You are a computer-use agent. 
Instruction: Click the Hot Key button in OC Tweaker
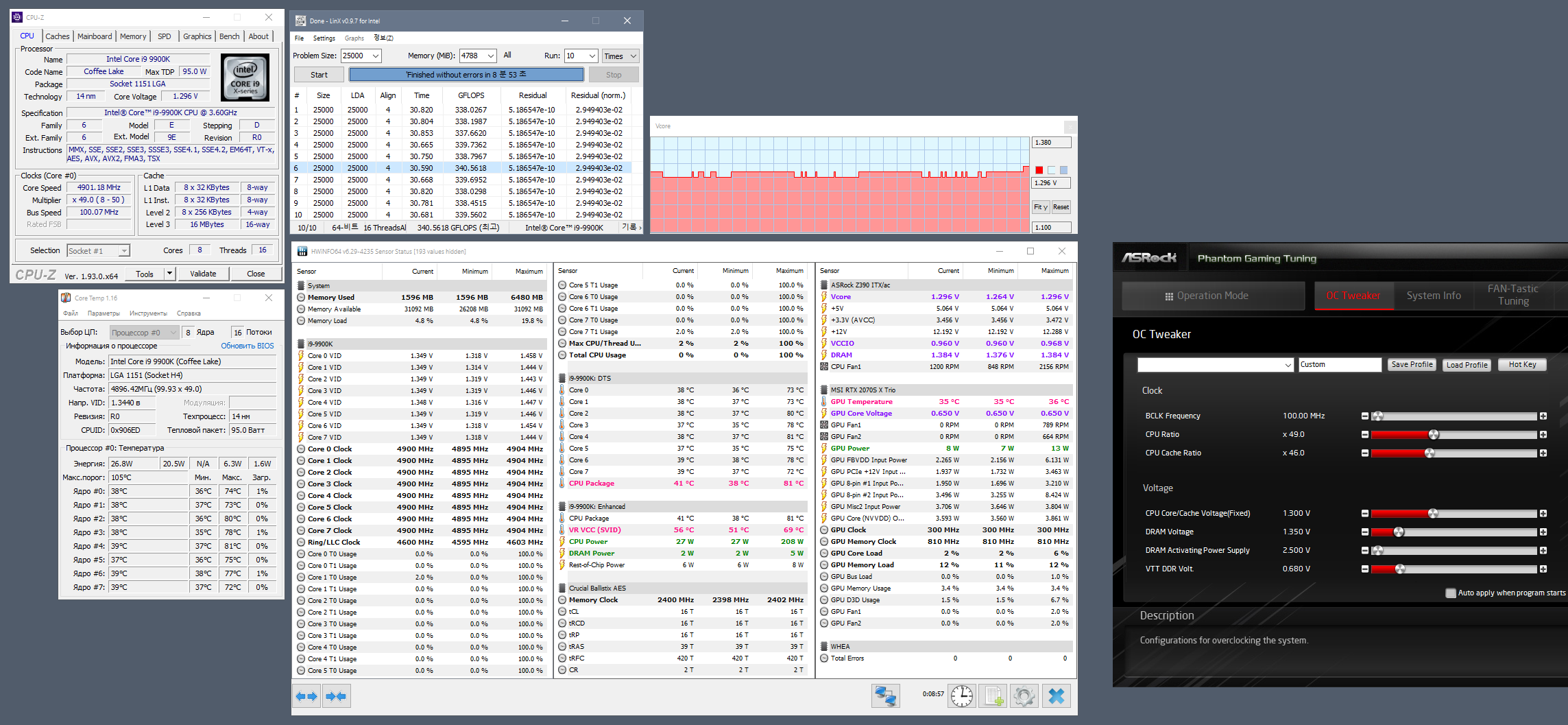[1522, 365]
